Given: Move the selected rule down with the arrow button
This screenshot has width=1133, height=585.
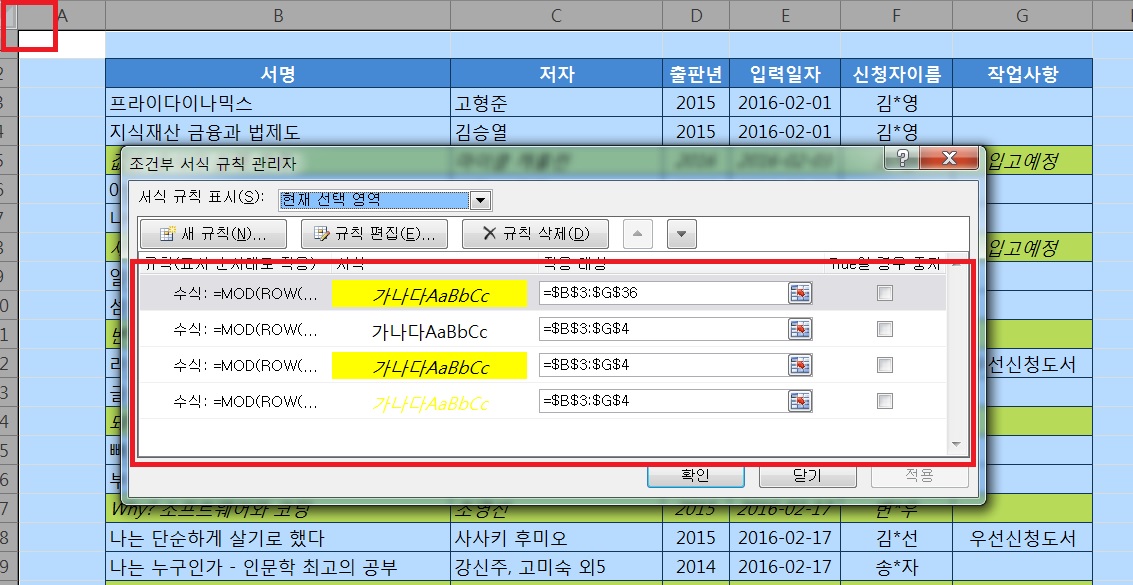Looking at the screenshot, I should (681, 234).
